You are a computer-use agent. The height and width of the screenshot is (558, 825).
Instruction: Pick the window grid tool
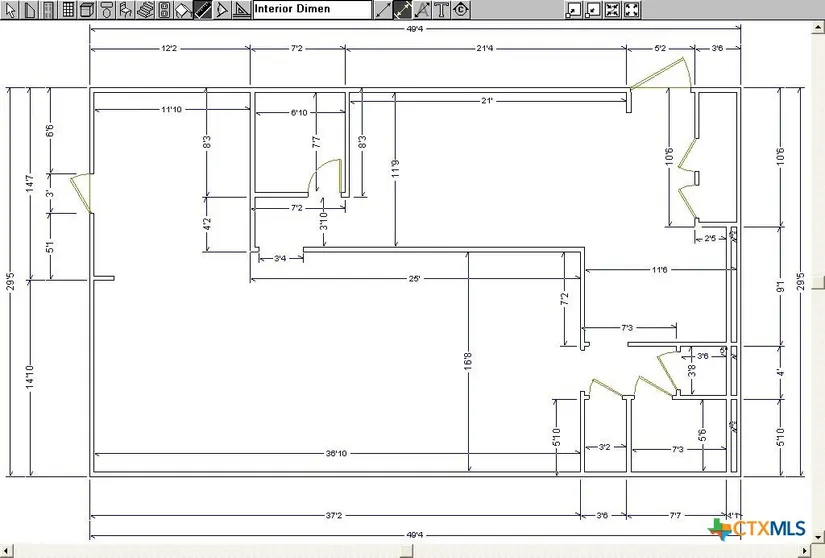point(67,10)
